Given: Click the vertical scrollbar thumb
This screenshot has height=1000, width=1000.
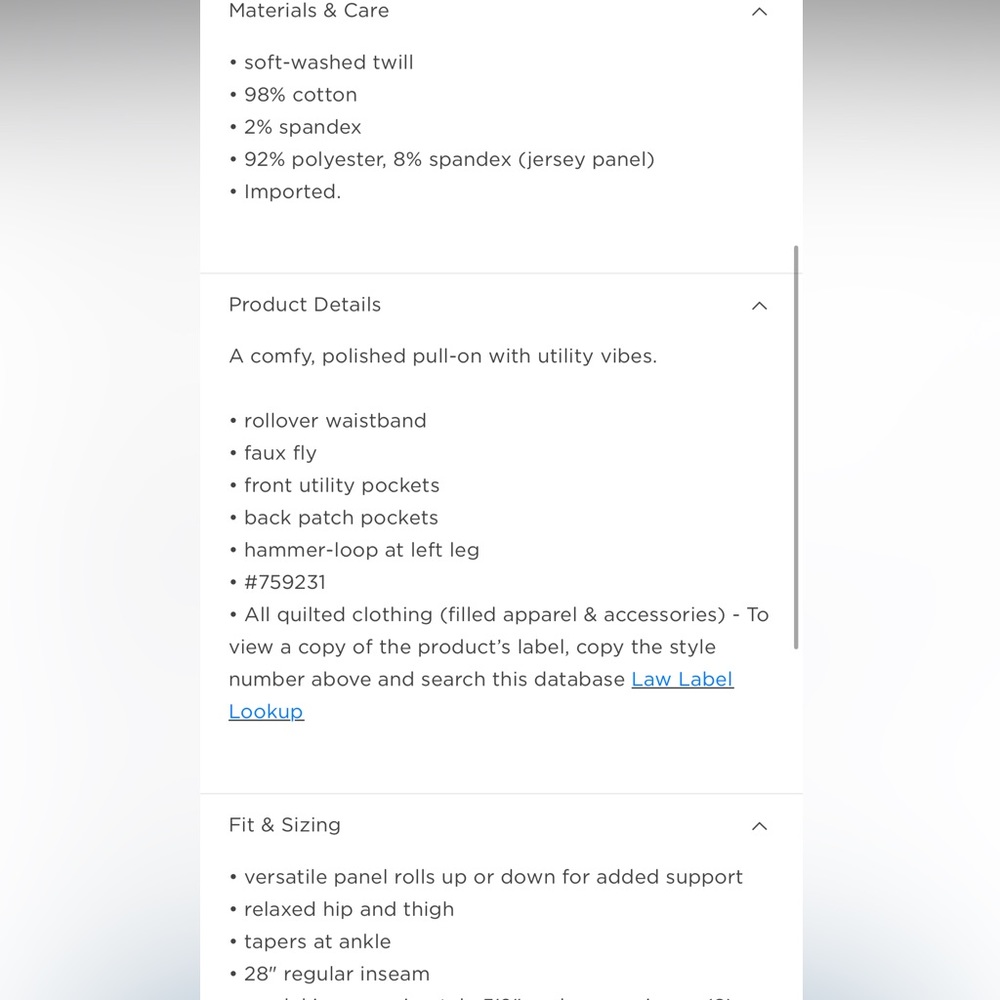Looking at the screenshot, I should [796, 445].
